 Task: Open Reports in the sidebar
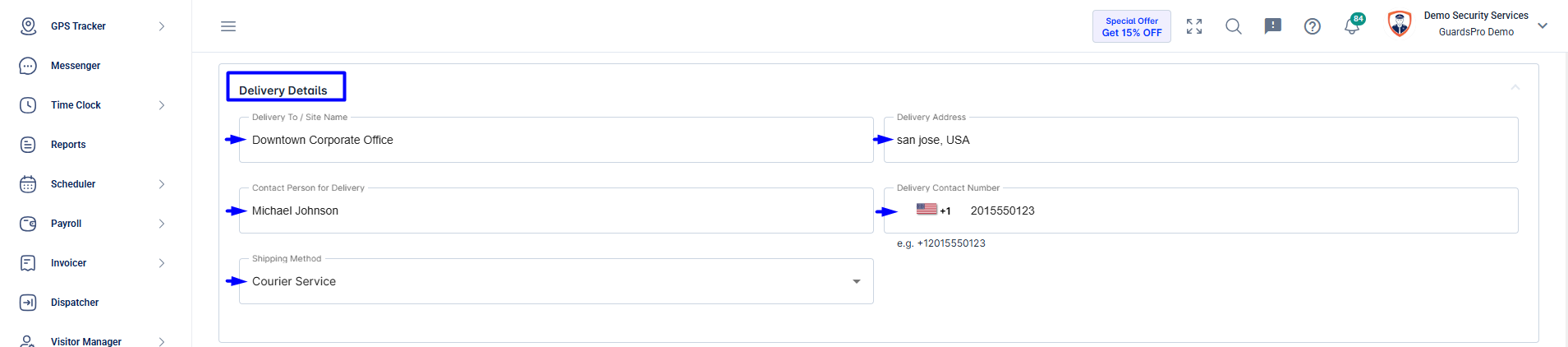[x=68, y=145]
